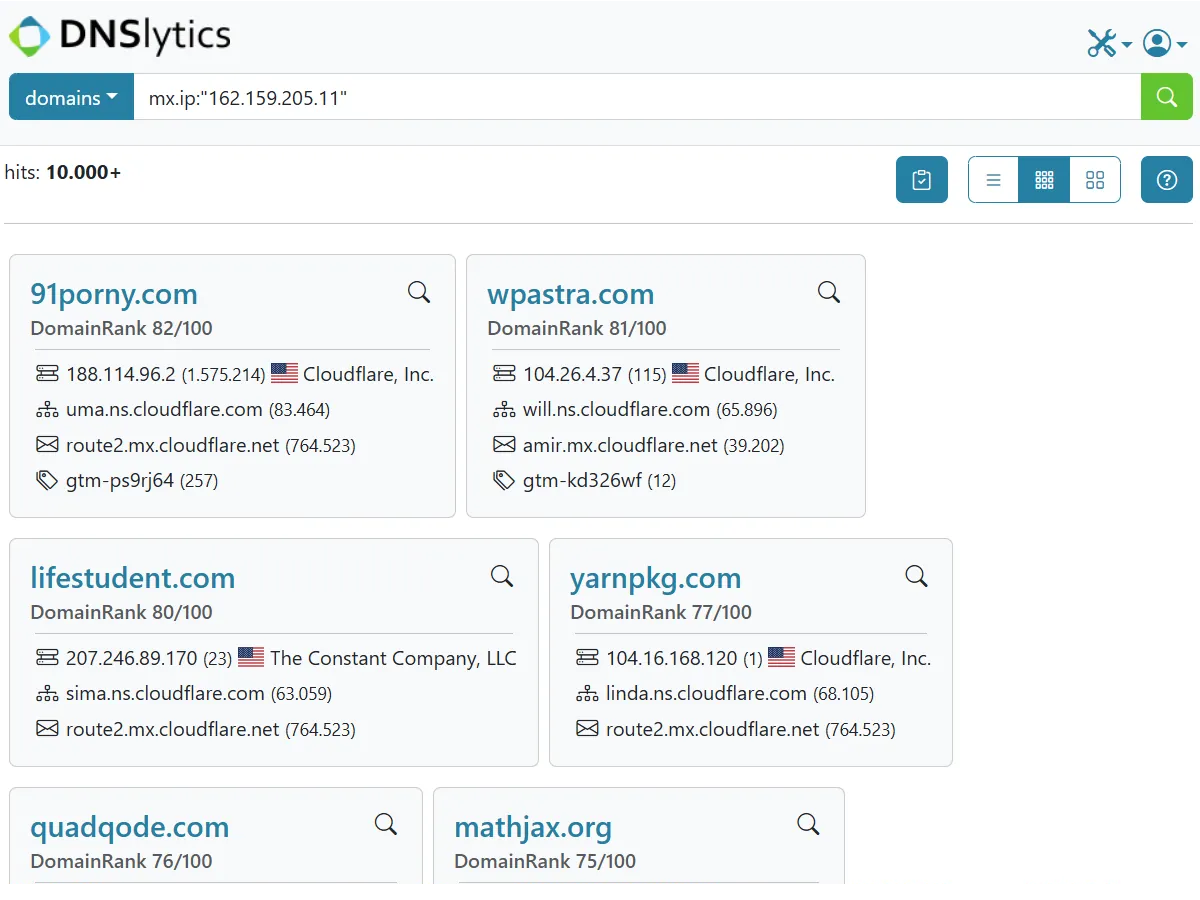This screenshot has height=900, width=1200.
Task: Click nameserver sima.ns.cloudflare.com
Action: [x=165, y=693]
